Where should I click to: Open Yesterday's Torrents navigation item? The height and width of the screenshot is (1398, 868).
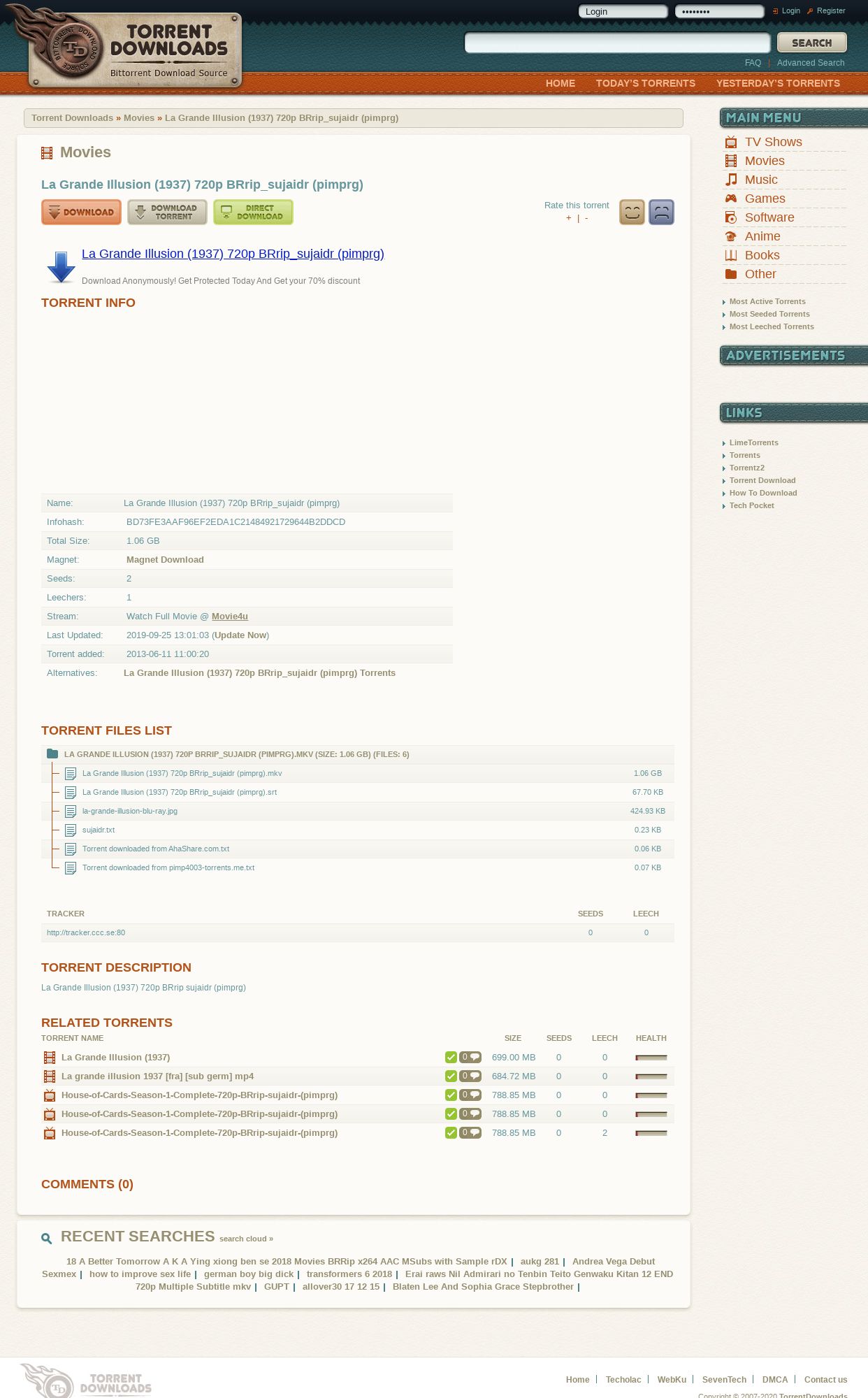pyautogui.click(x=778, y=83)
